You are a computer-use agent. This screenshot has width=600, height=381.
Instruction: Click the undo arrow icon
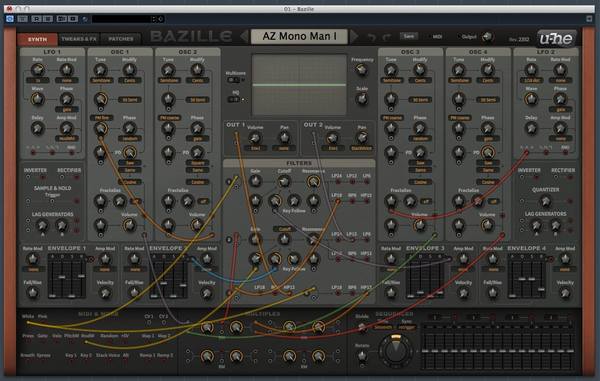click(371, 37)
